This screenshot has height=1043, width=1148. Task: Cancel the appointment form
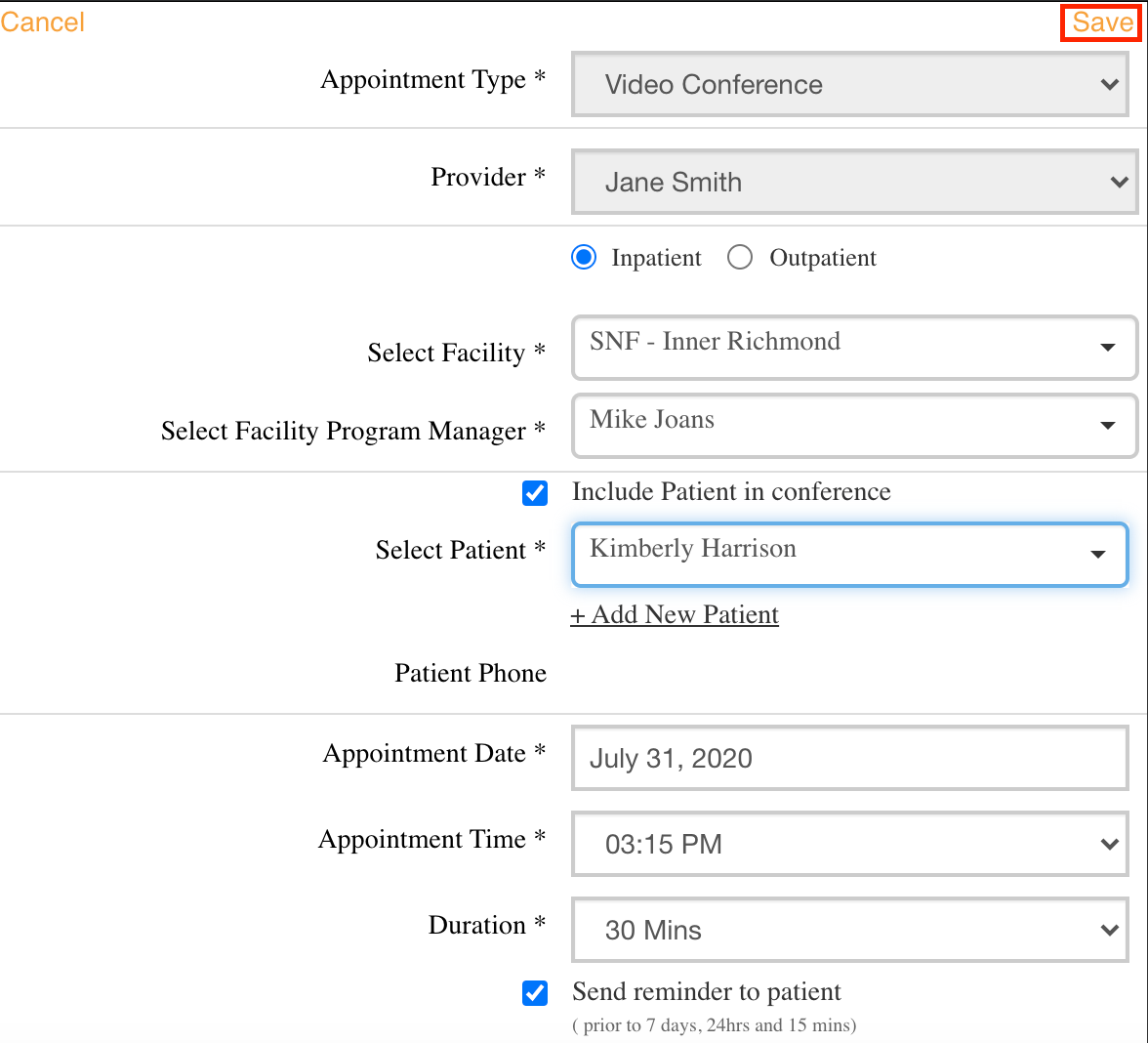point(43,22)
